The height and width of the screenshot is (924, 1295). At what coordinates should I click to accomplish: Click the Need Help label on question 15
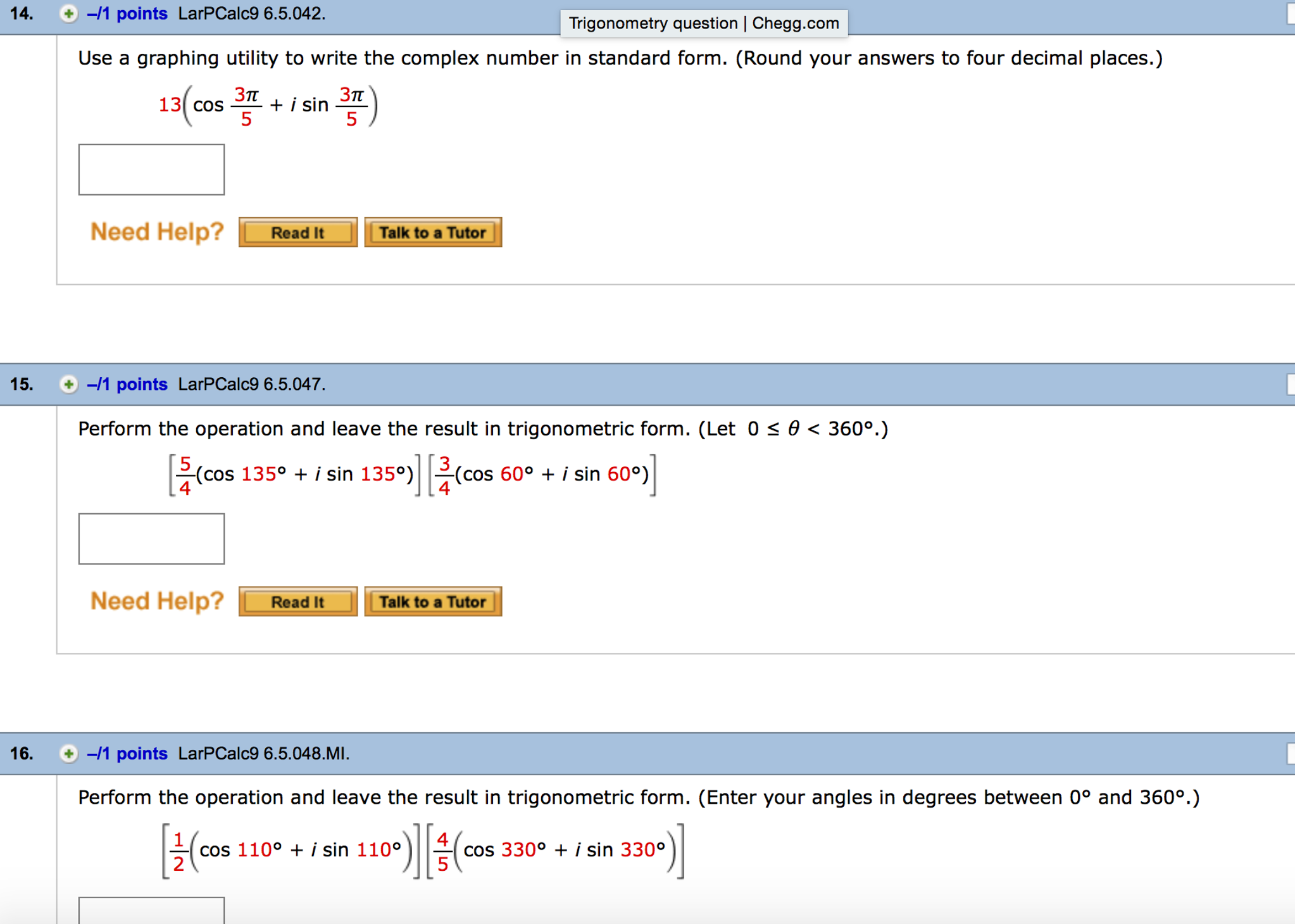pos(157,601)
